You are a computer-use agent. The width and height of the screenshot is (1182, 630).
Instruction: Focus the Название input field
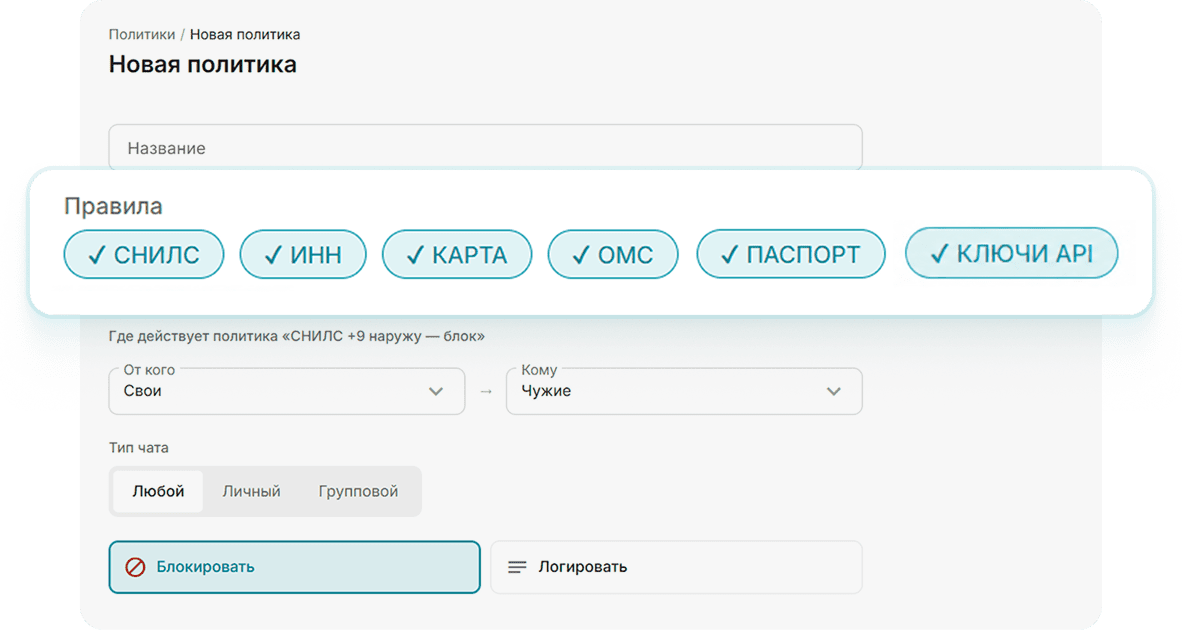tap(485, 148)
